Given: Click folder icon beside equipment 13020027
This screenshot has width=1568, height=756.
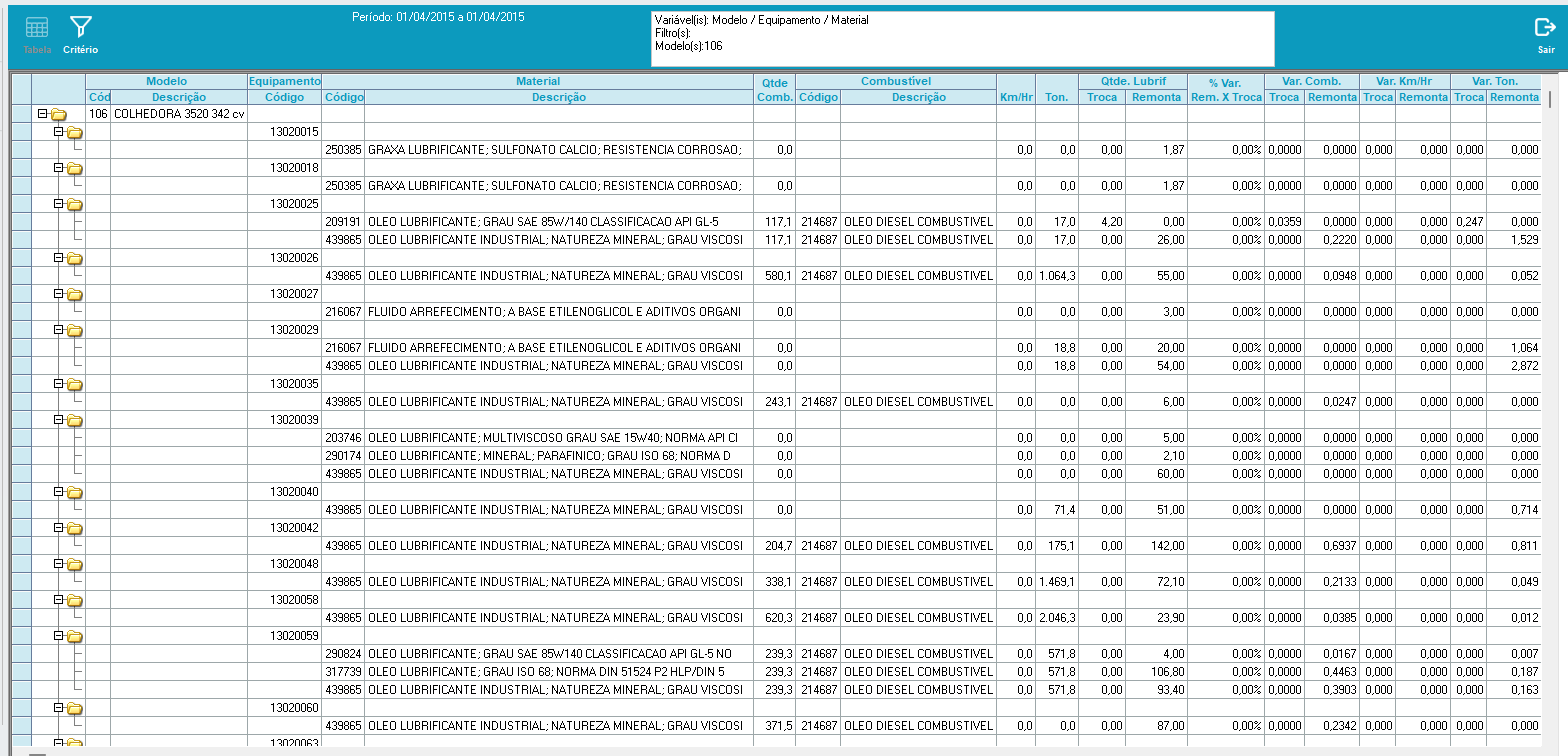Looking at the screenshot, I should pyautogui.click(x=74, y=294).
